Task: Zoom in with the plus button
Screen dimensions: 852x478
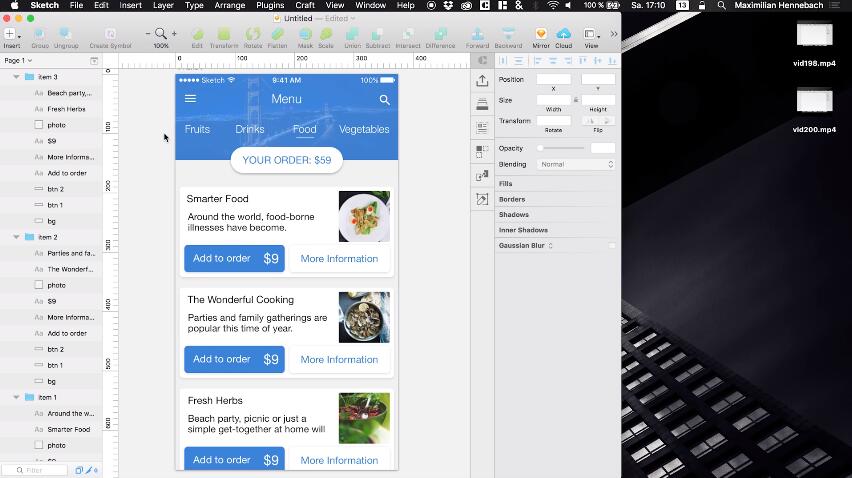Action: [174, 34]
